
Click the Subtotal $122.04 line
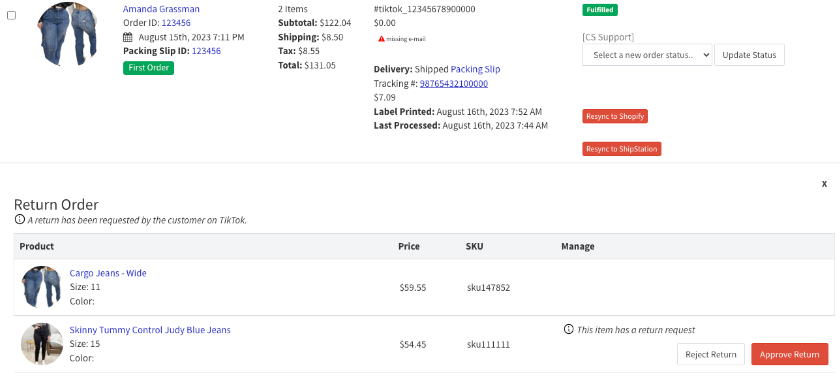[314, 23]
